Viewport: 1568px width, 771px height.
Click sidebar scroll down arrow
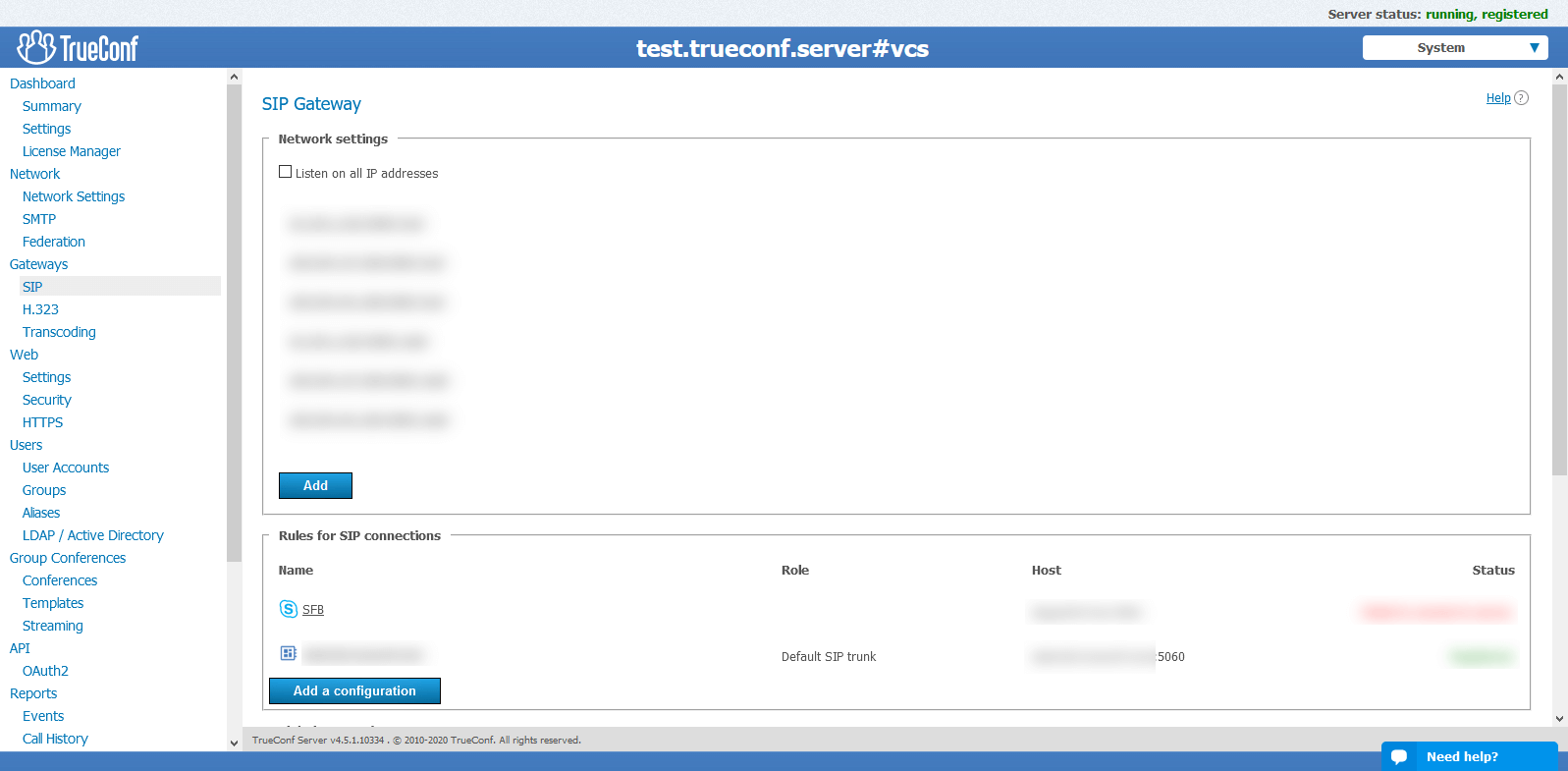coord(234,743)
